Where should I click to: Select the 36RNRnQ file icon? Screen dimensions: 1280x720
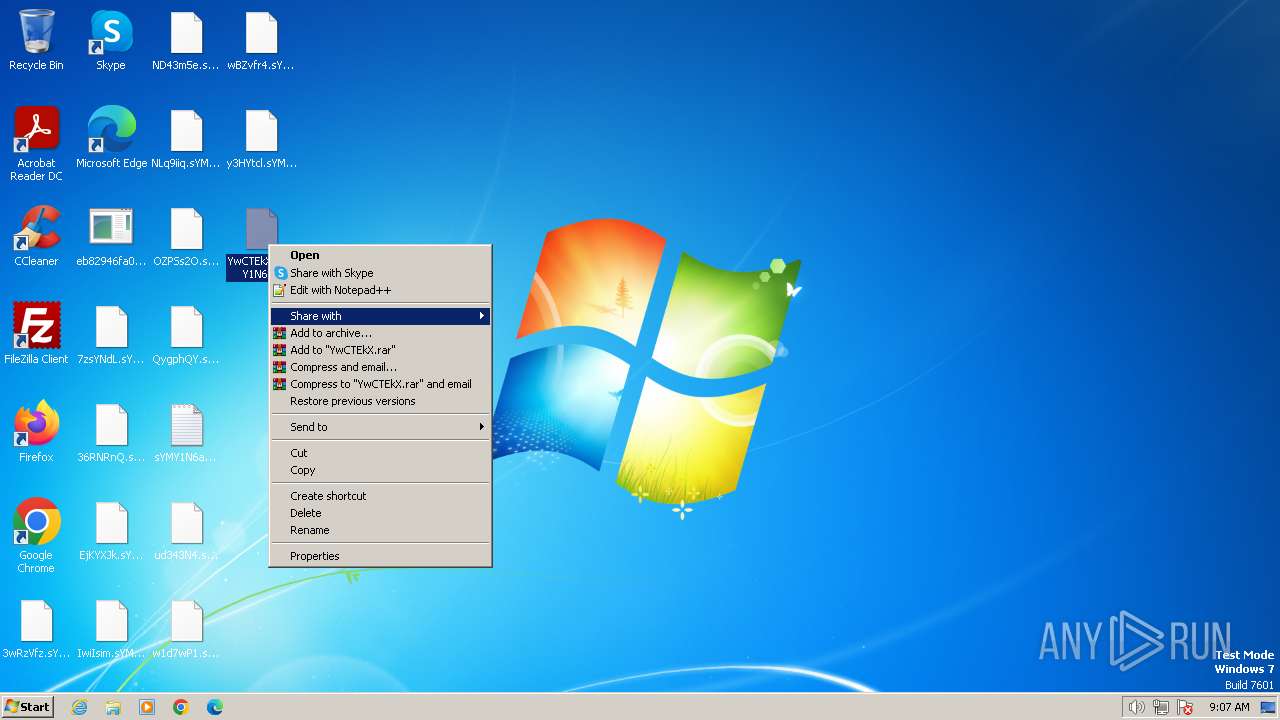(111, 433)
